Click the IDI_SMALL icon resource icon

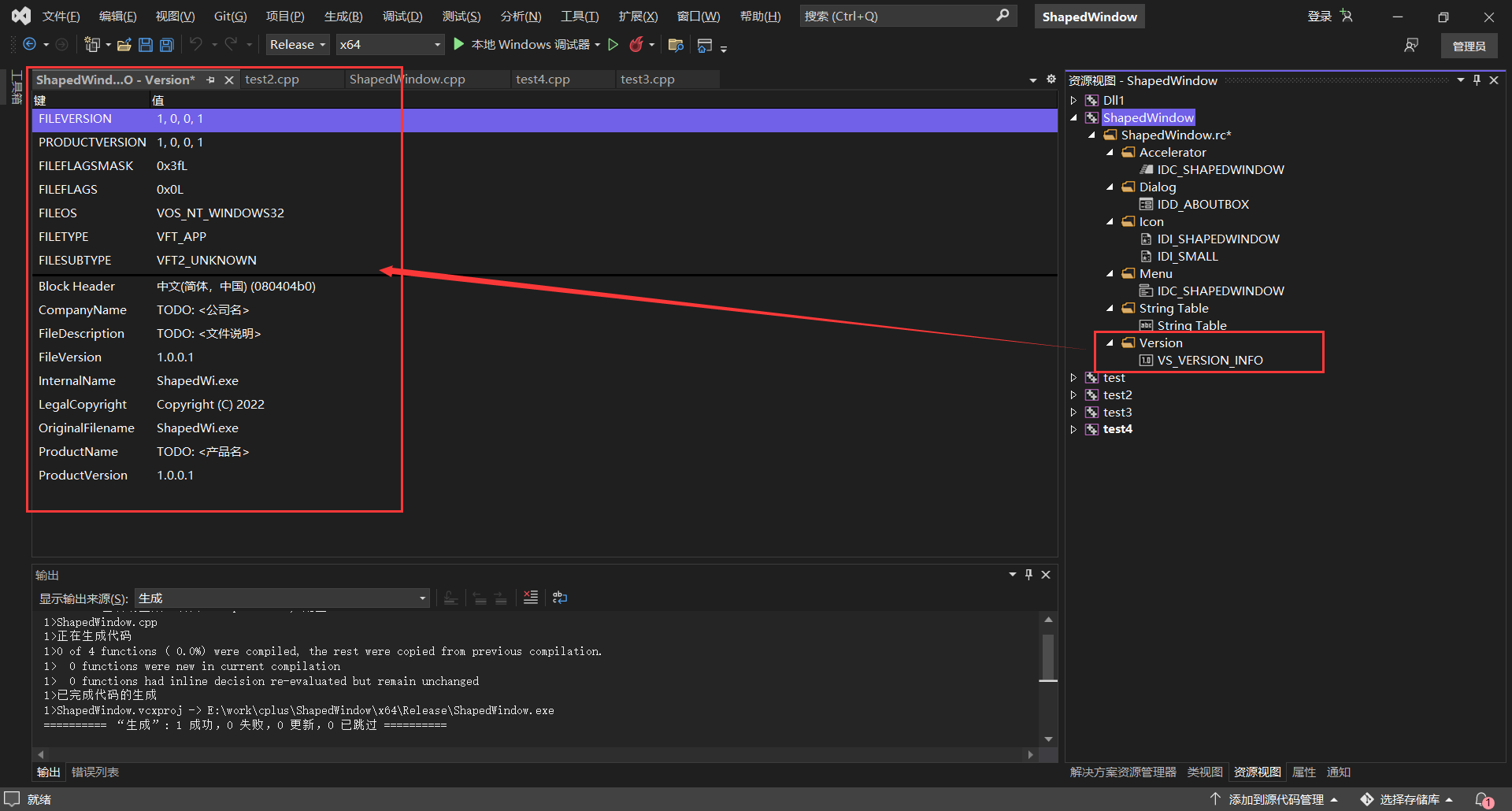pyautogui.click(x=1147, y=257)
